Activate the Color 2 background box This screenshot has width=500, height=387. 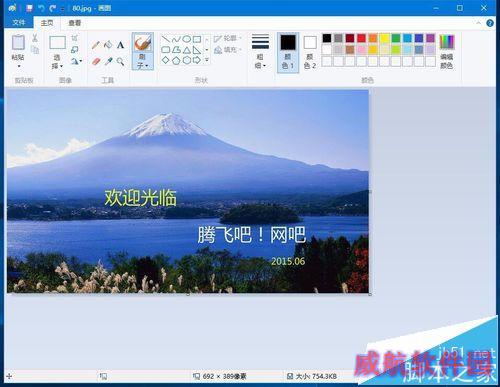pyautogui.click(x=310, y=52)
